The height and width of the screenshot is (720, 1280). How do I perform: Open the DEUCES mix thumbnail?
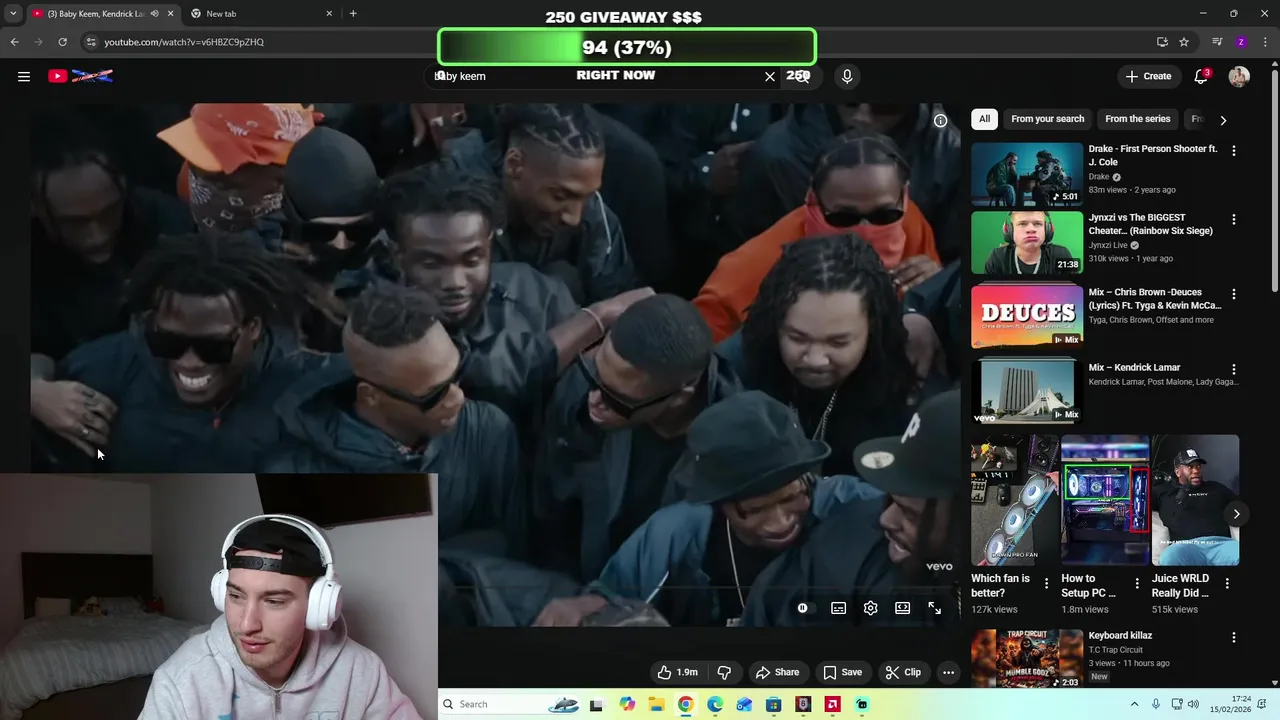click(x=1027, y=317)
